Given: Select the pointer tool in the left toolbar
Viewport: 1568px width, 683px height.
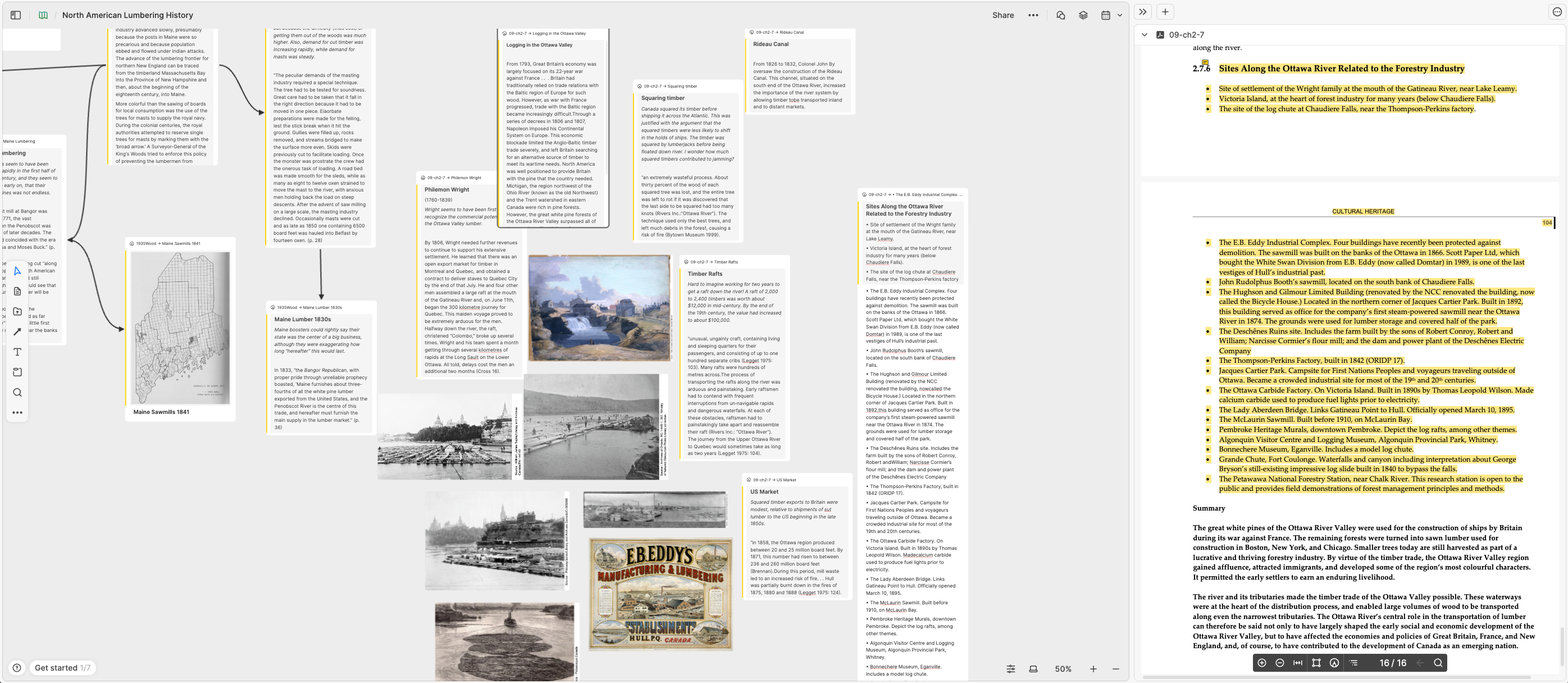Looking at the screenshot, I should point(17,271).
